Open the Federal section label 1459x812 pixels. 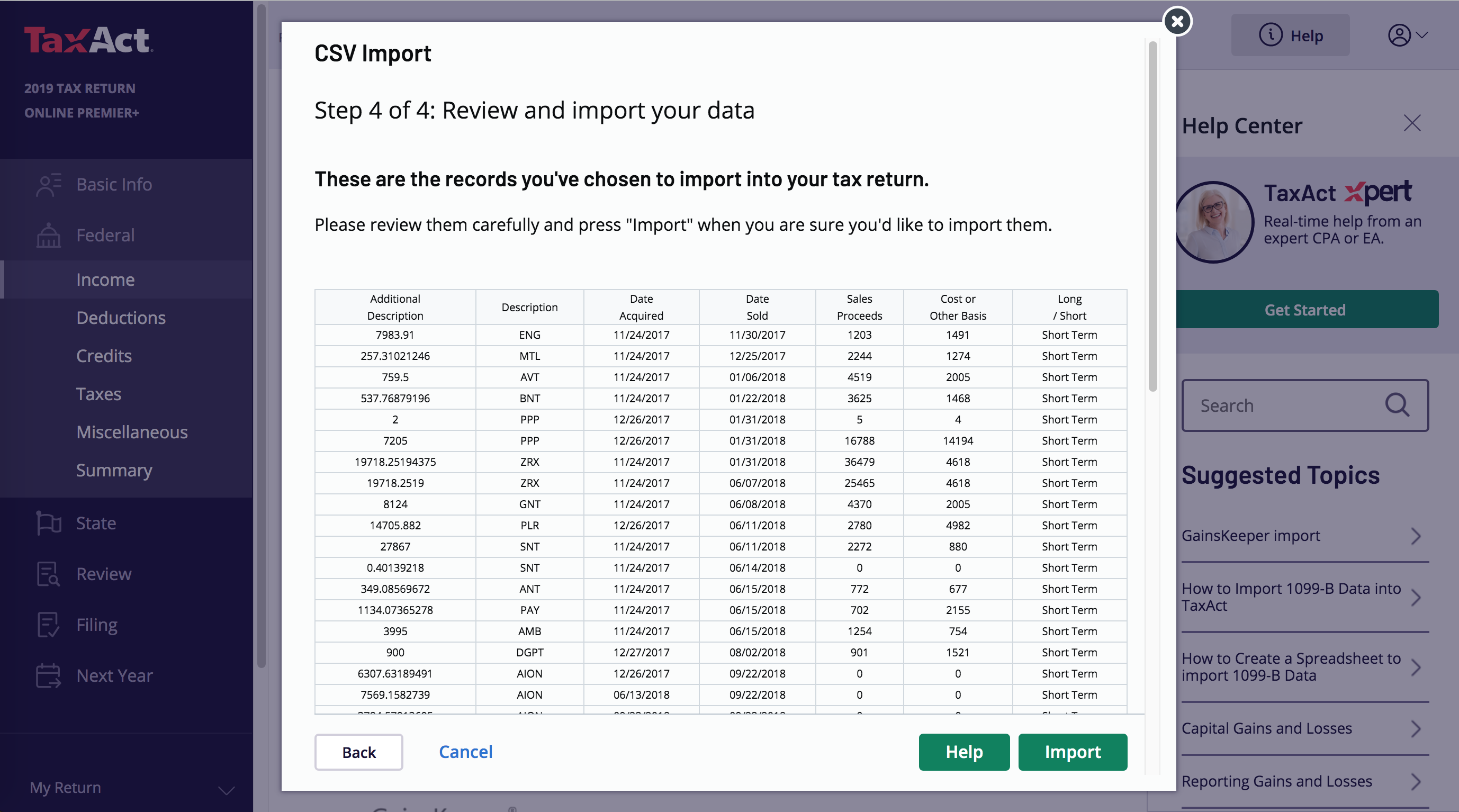coord(105,235)
